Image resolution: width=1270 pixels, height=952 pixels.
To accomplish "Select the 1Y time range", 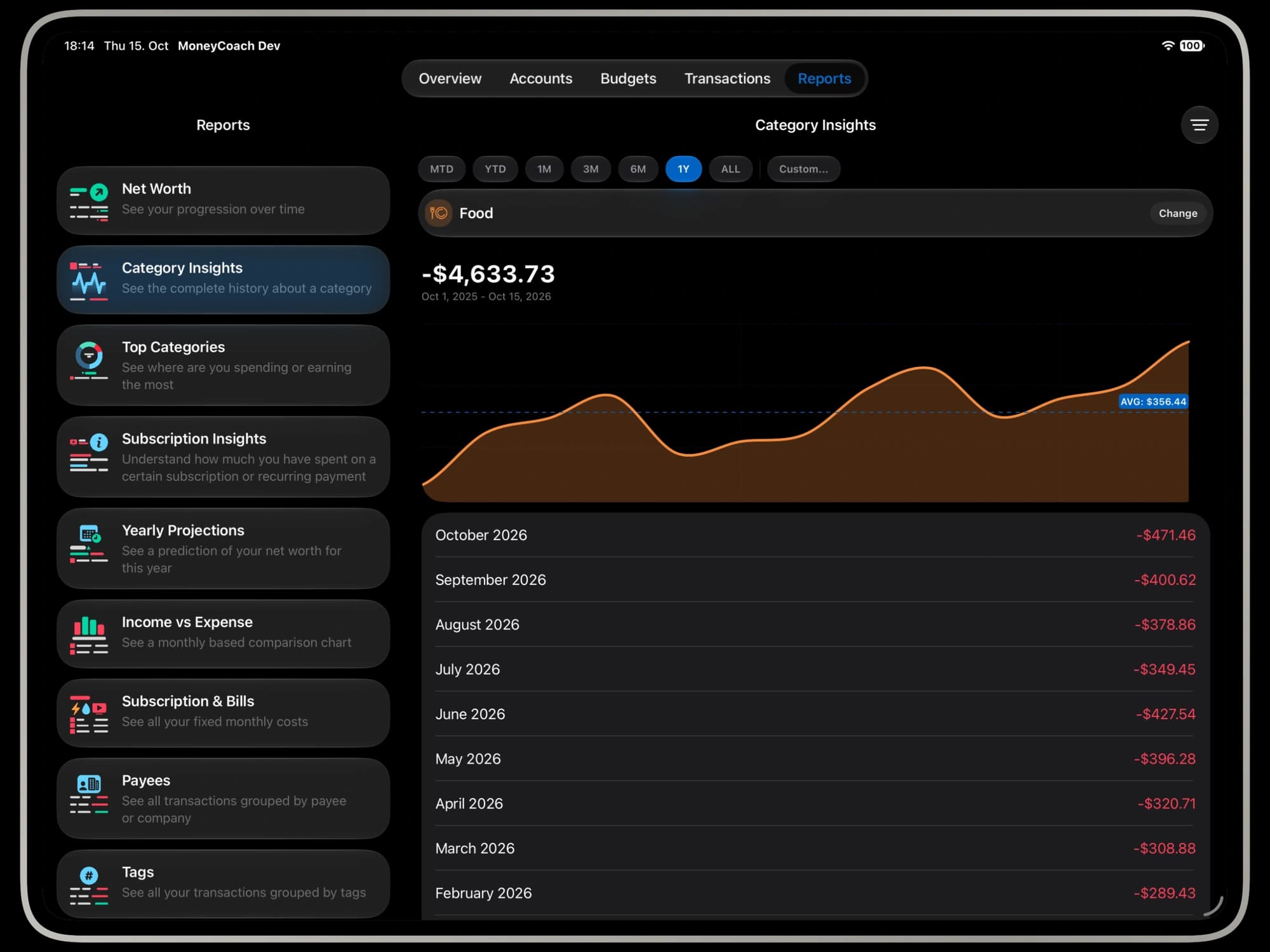I will click(x=683, y=169).
